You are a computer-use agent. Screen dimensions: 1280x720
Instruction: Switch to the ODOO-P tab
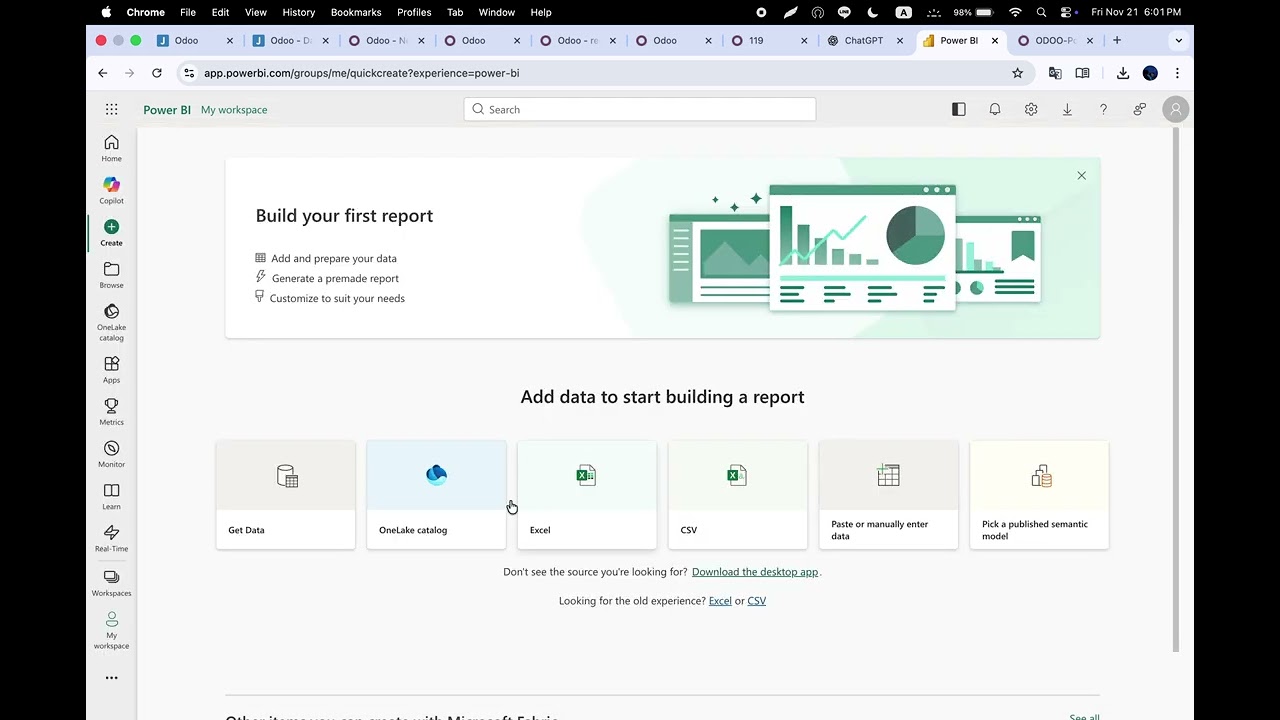click(x=1056, y=41)
